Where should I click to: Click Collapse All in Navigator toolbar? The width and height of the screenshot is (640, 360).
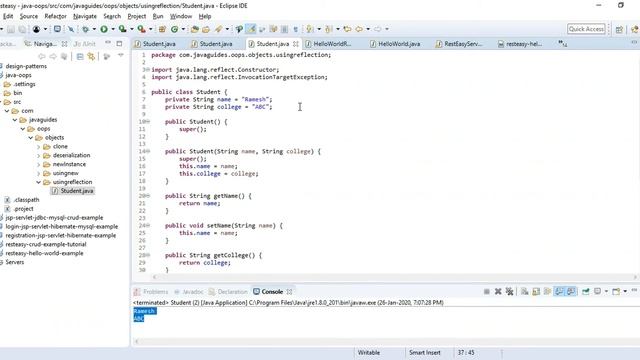click(x=80, y=56)
